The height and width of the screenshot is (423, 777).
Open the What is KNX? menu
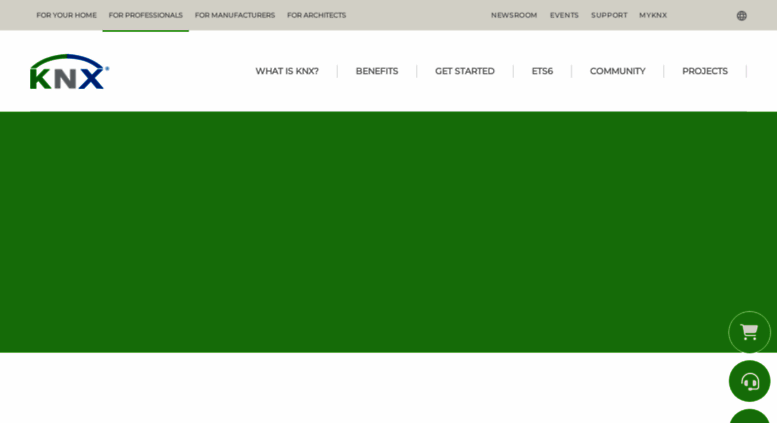point(287,71)
